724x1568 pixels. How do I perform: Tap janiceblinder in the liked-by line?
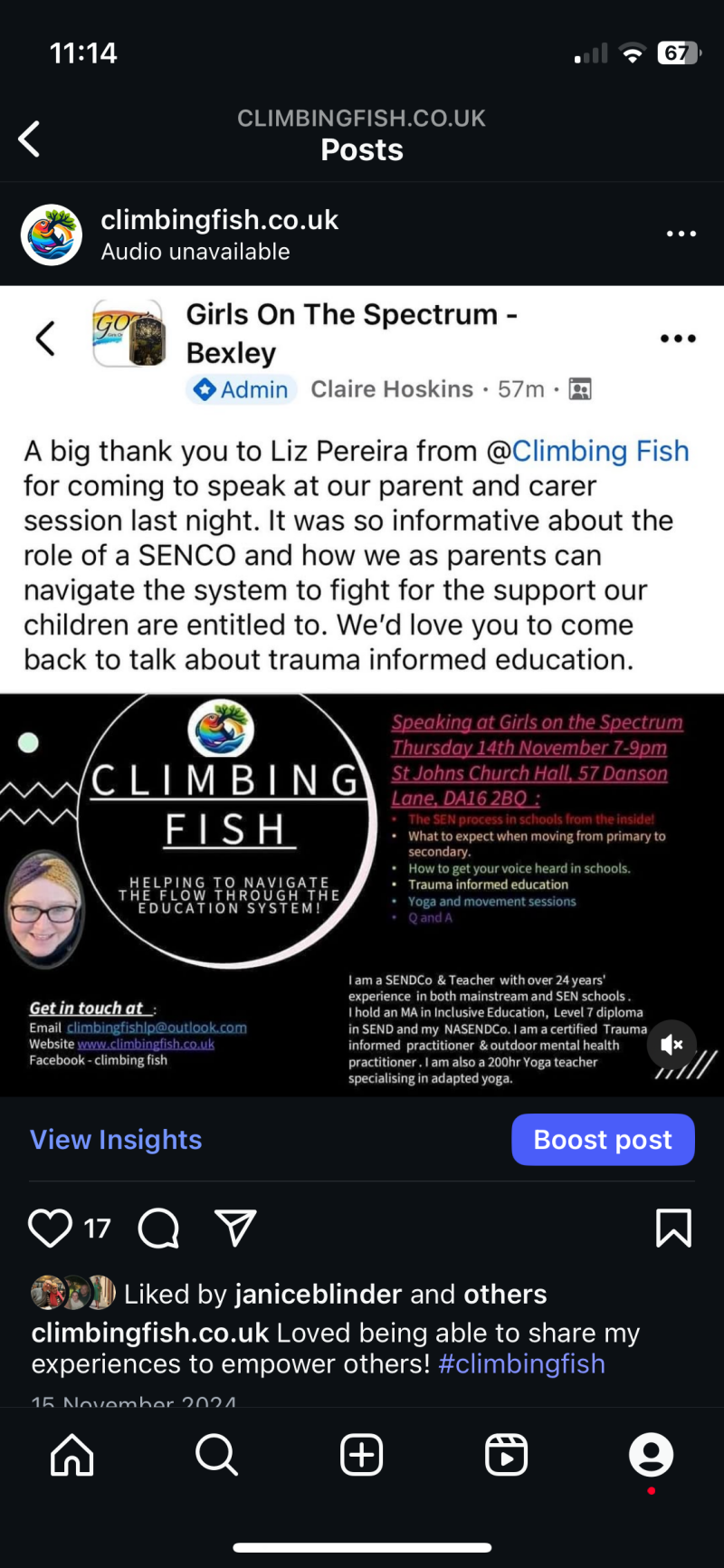[317, 1294]
